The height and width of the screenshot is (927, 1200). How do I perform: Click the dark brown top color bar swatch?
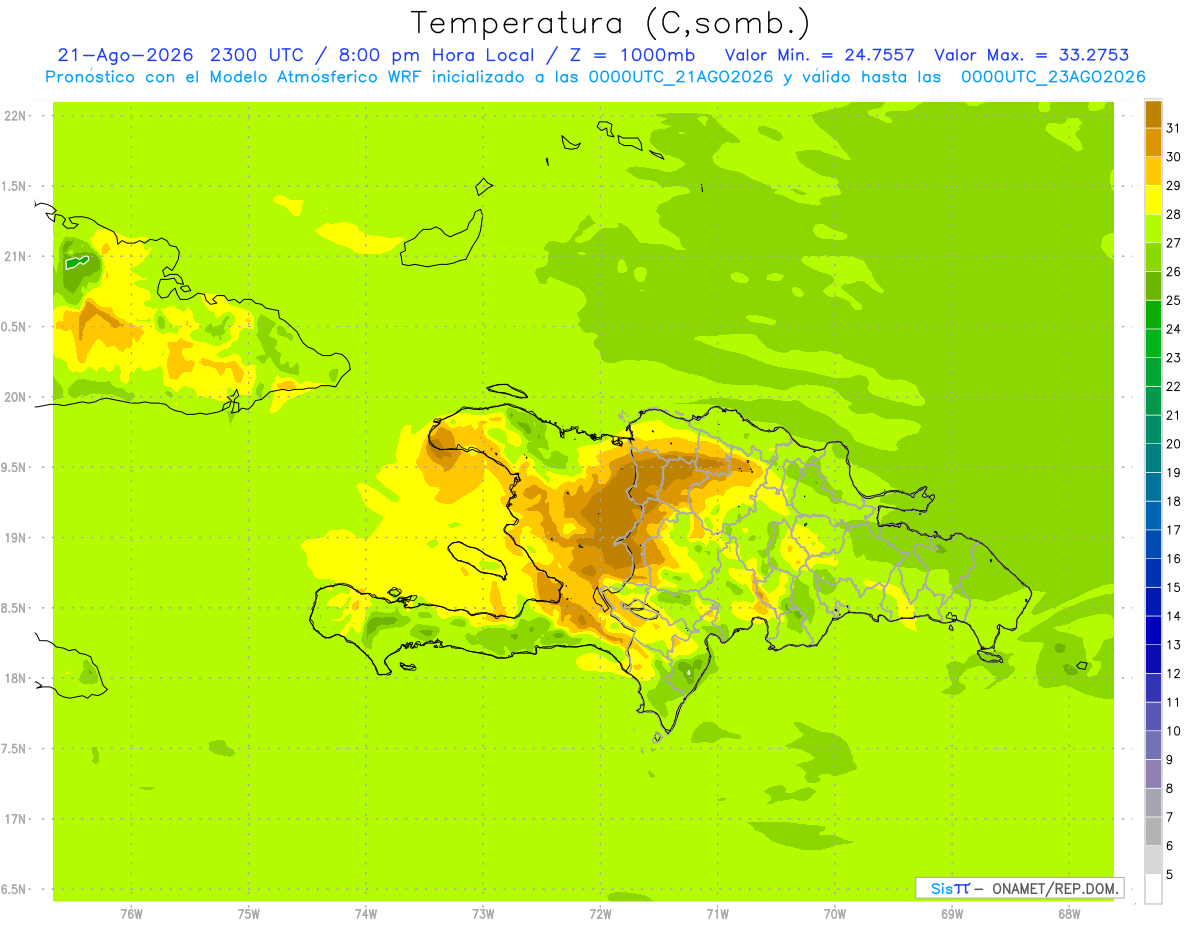click(1153, 114)
